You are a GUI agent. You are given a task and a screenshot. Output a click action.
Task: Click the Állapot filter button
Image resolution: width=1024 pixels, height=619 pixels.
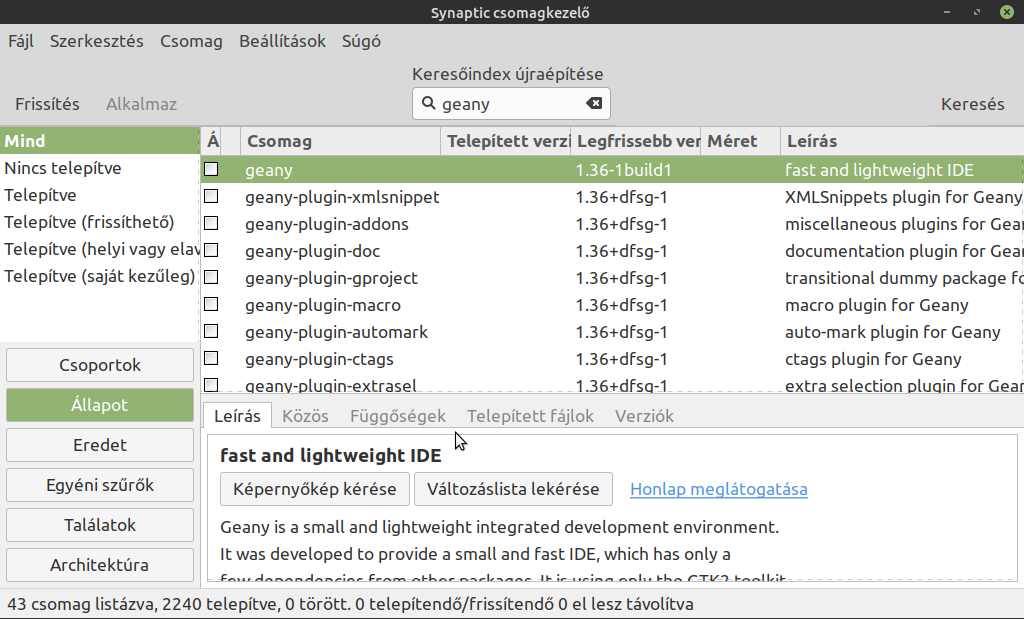(100, 405)
